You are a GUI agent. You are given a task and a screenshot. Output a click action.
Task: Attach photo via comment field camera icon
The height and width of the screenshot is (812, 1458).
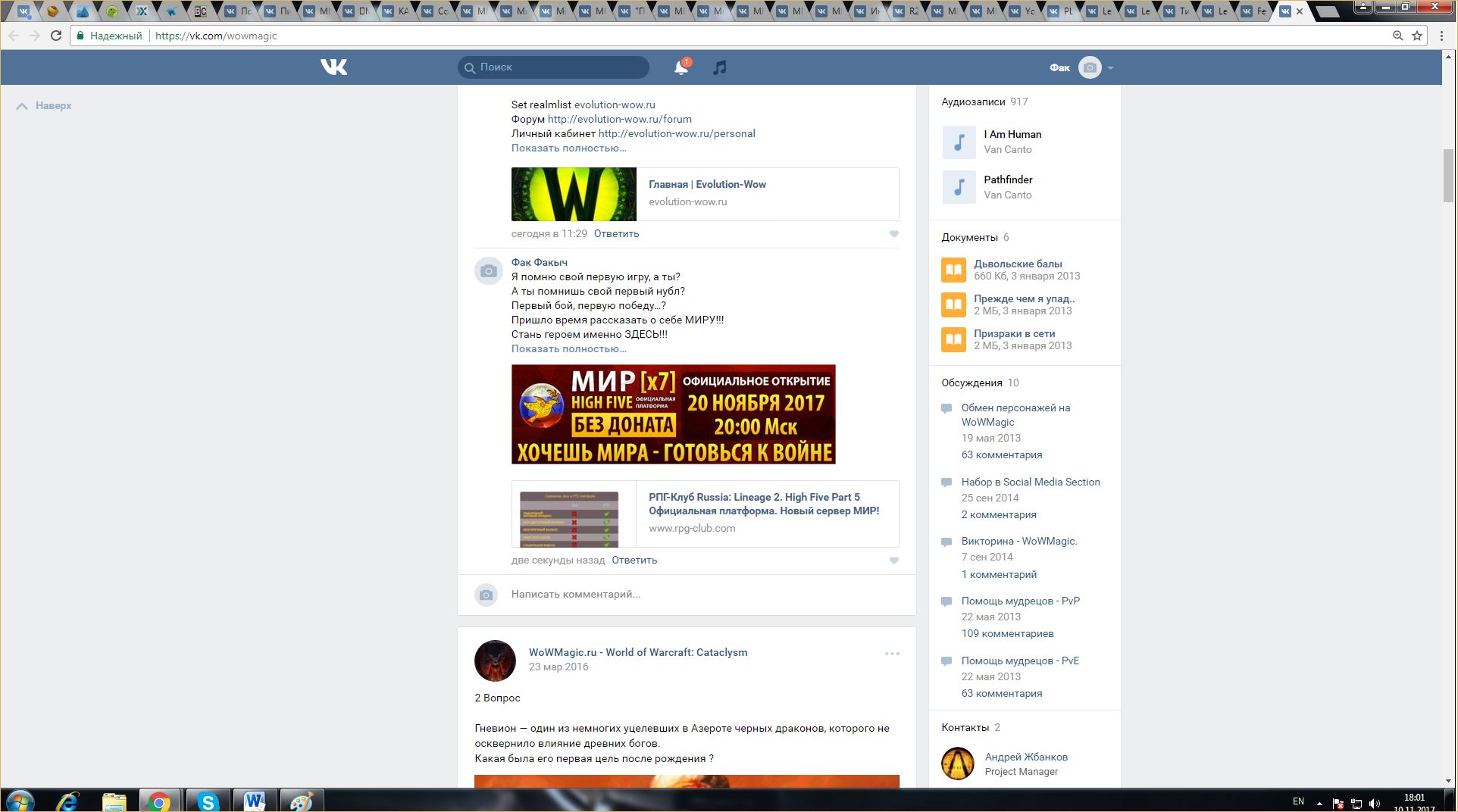[x=487, y=595]
